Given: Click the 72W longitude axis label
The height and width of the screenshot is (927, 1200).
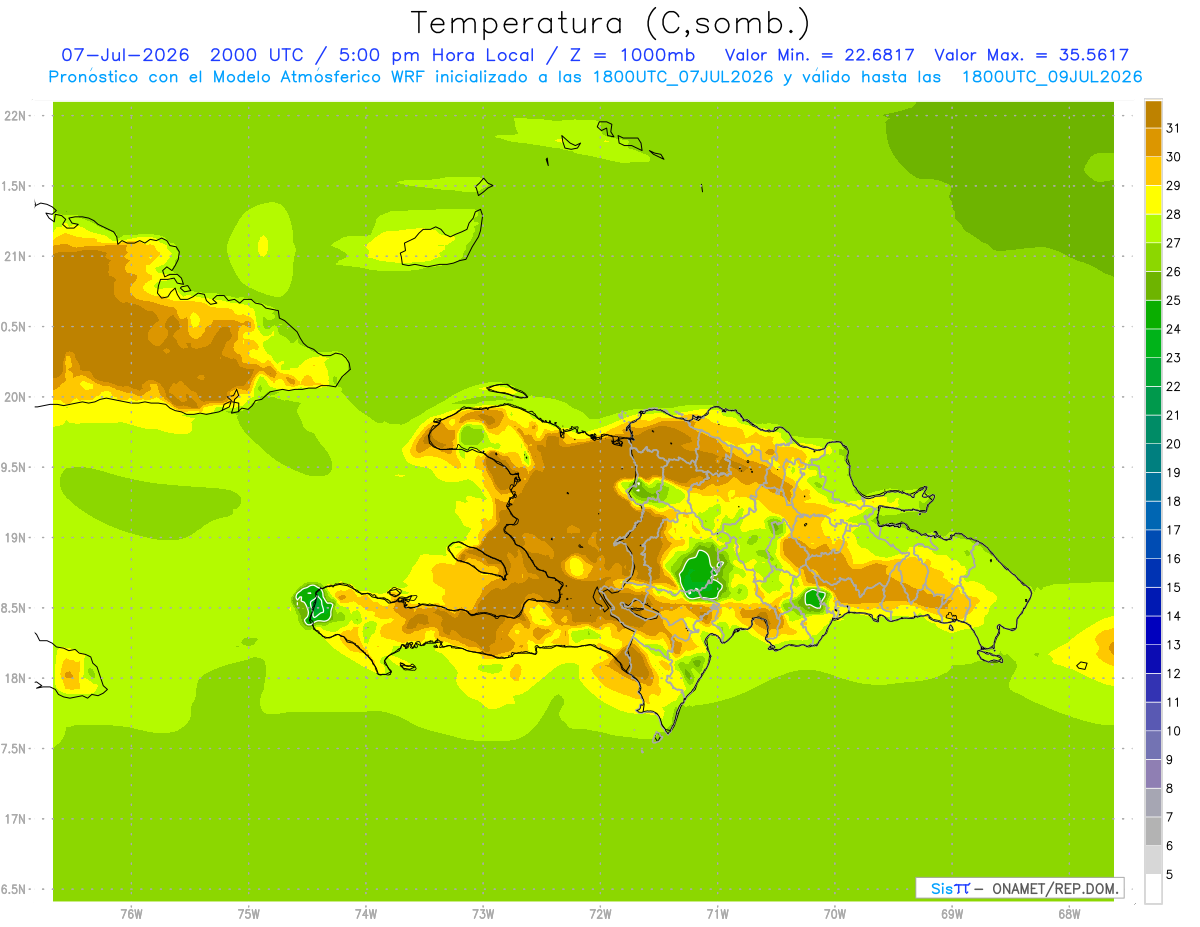Looking at the screenshot, I should pos(600,914).
